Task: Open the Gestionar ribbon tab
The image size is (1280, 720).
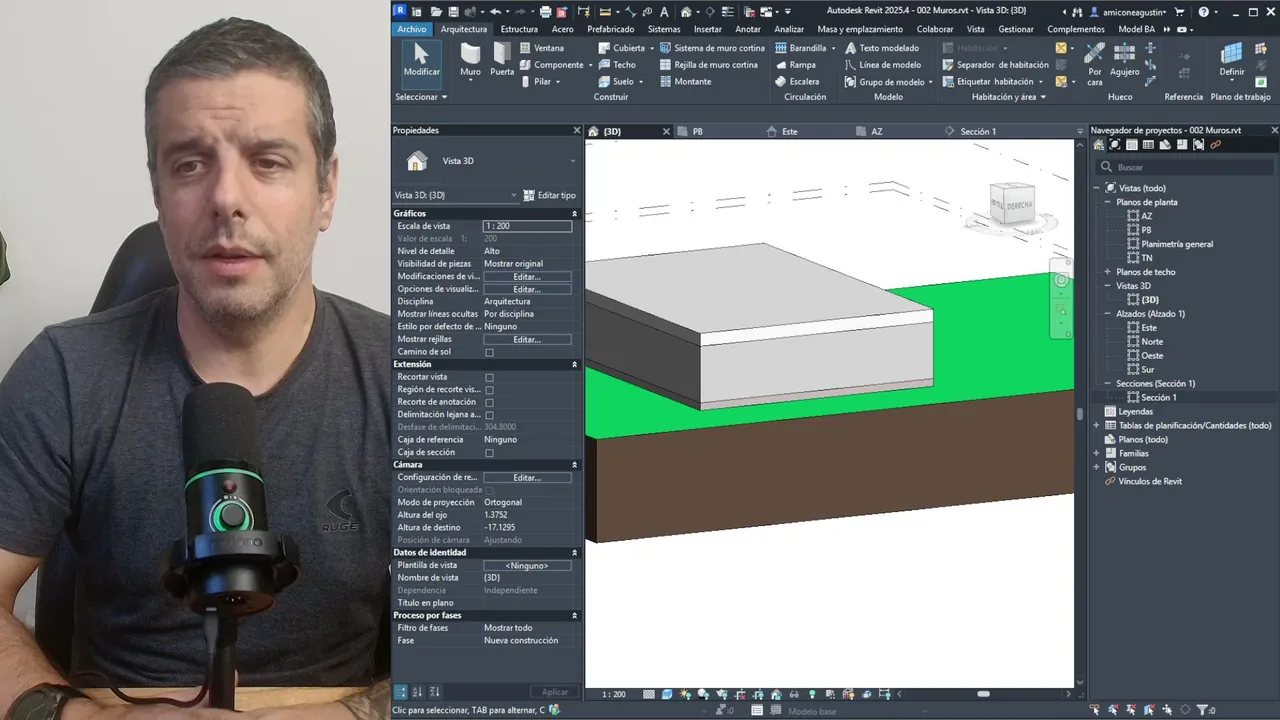Action: pos(1016,29)
